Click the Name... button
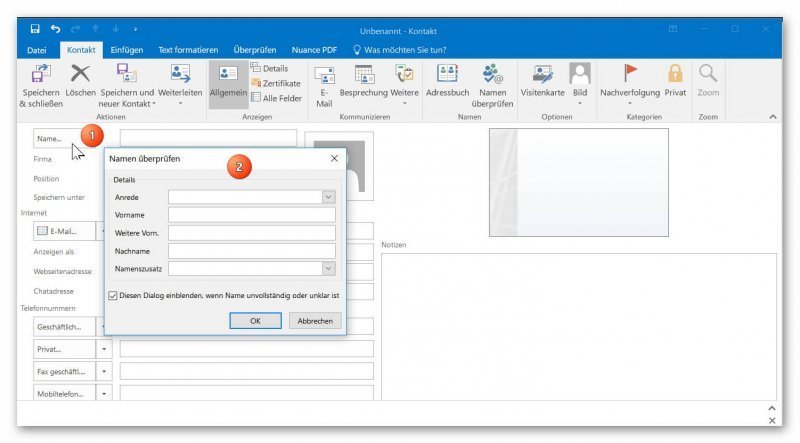Image resolution: width=800 pixels, height=443 pixels. point(56,138)
